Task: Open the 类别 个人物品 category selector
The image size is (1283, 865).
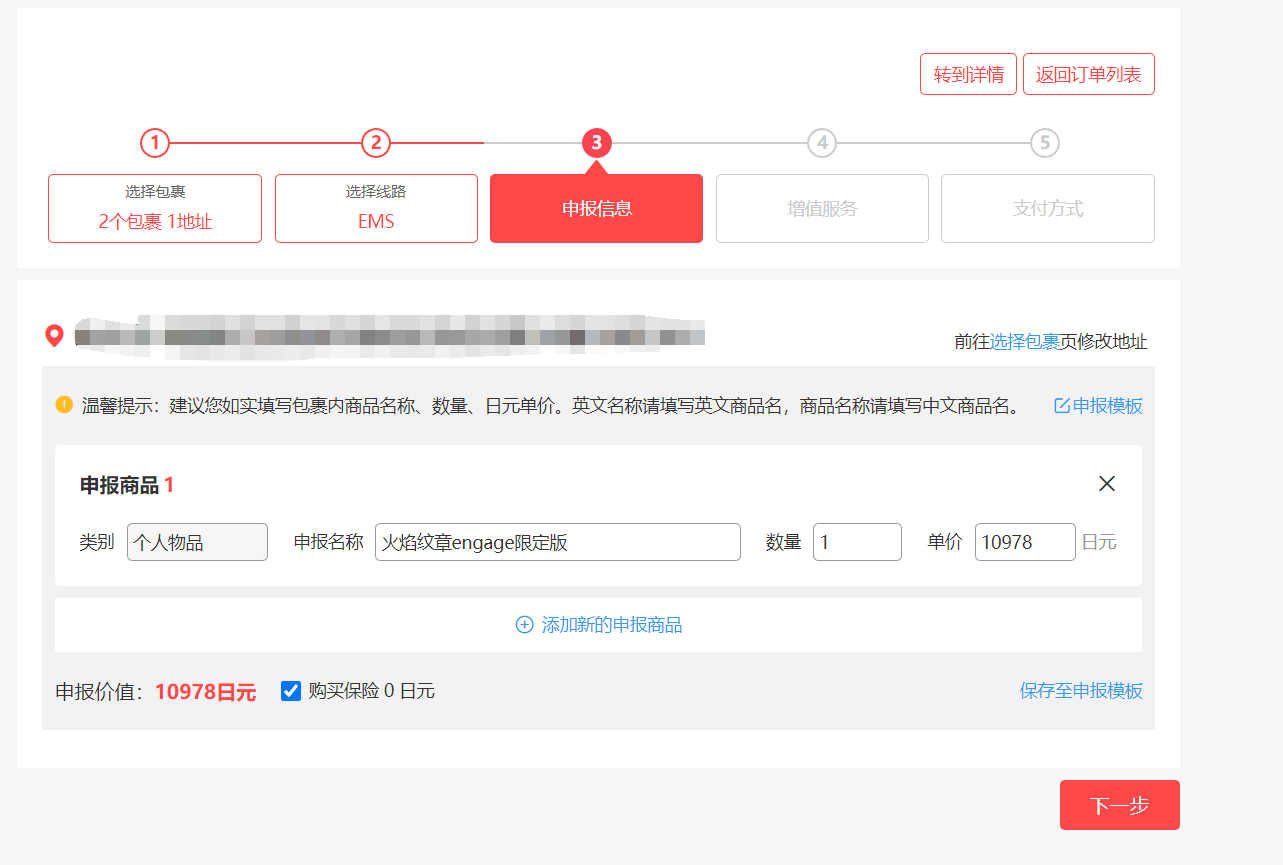Action: 197,542
